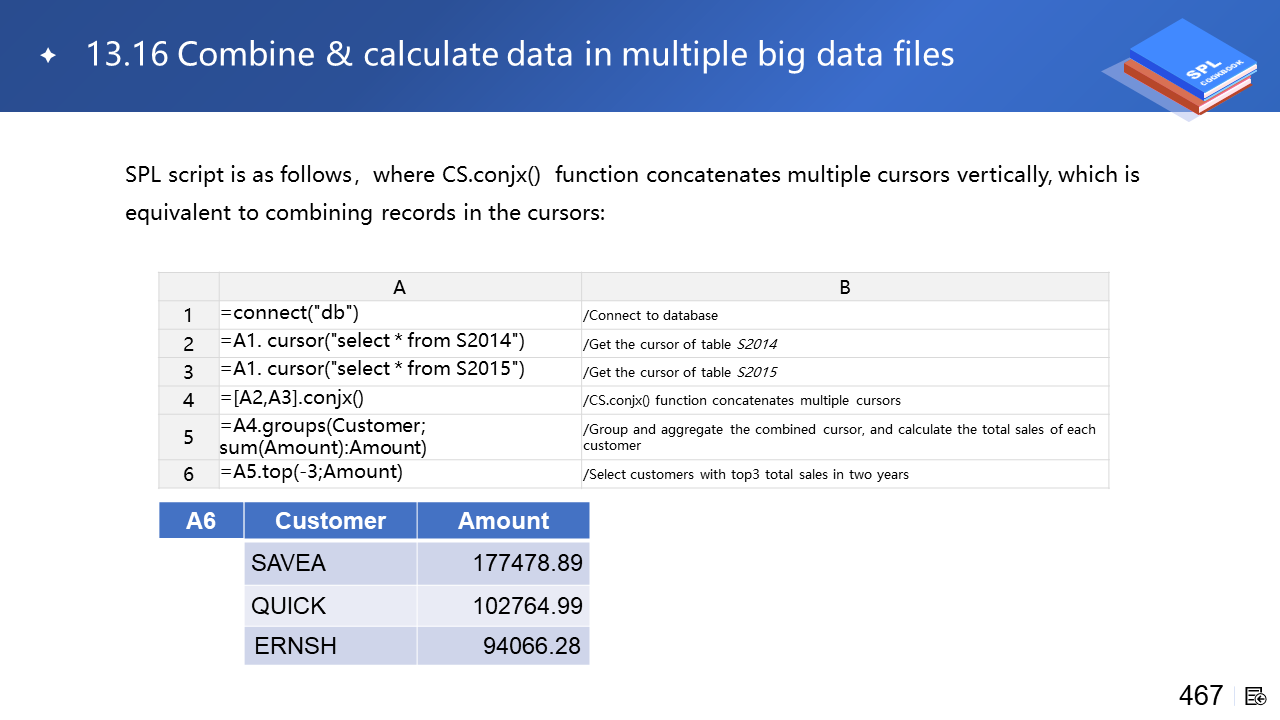Click the A4.groups code cell

tap(400, 437)
